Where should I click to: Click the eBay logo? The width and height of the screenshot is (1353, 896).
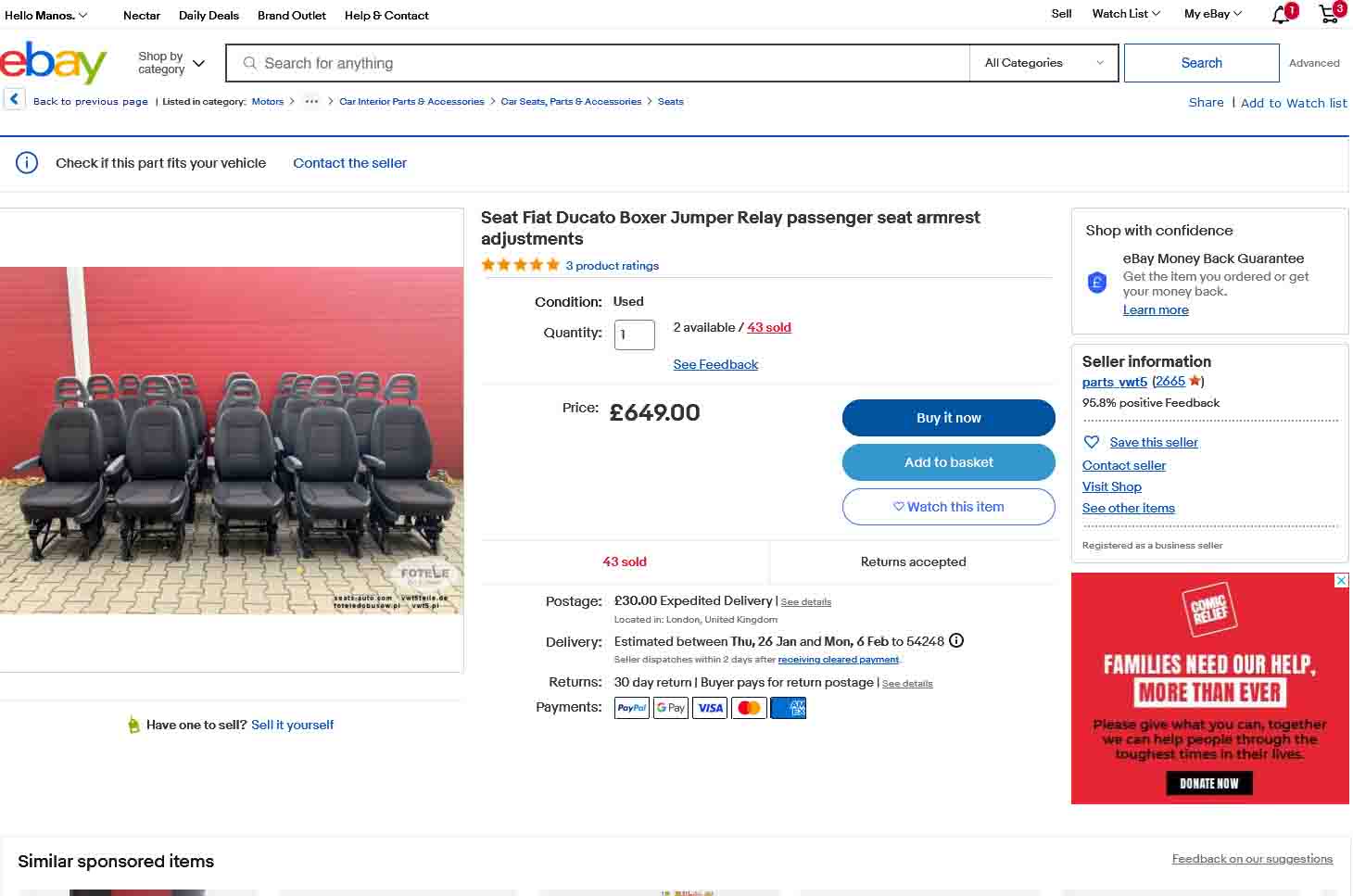(54, 63)
